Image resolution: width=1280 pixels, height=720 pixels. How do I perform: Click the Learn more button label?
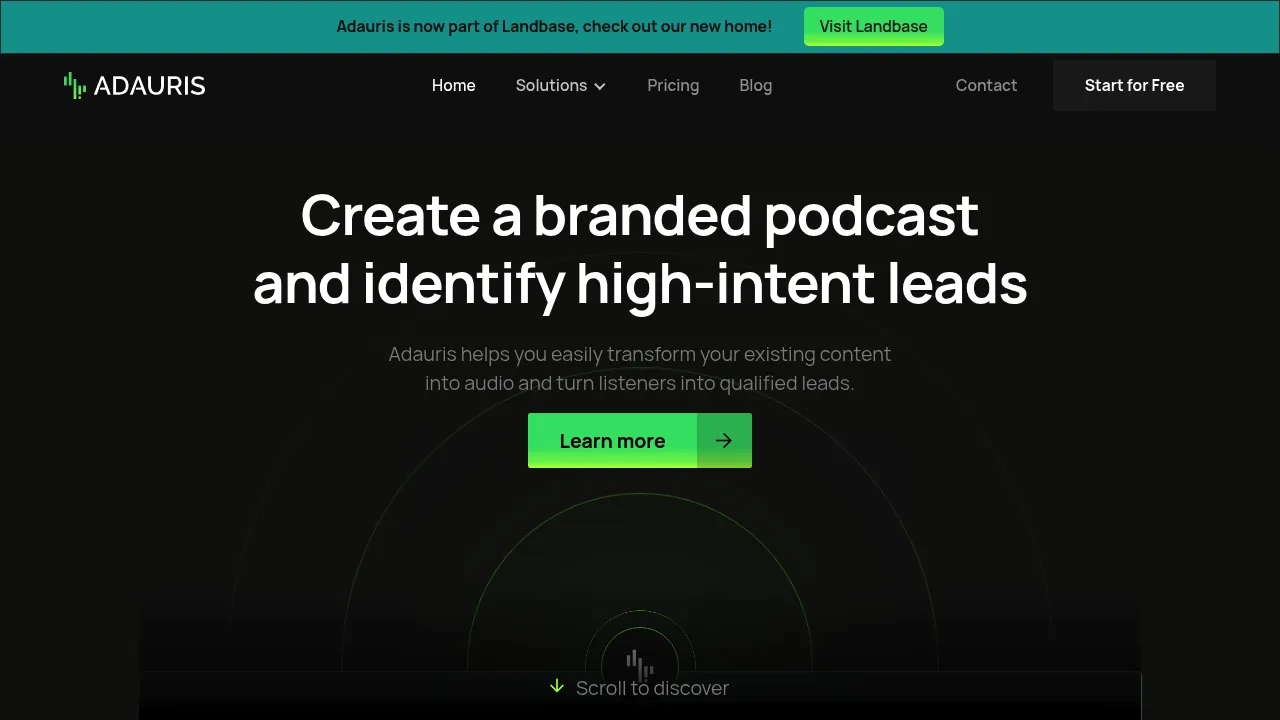tap(612, 441)
